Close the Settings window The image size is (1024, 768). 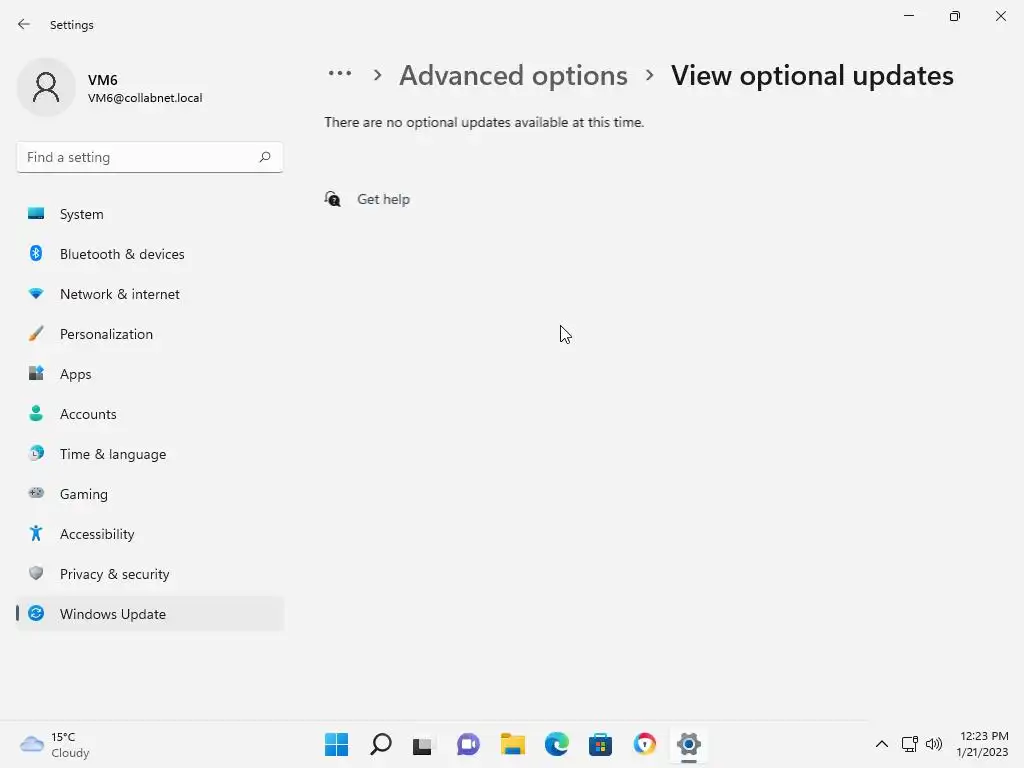(1000, 16)
